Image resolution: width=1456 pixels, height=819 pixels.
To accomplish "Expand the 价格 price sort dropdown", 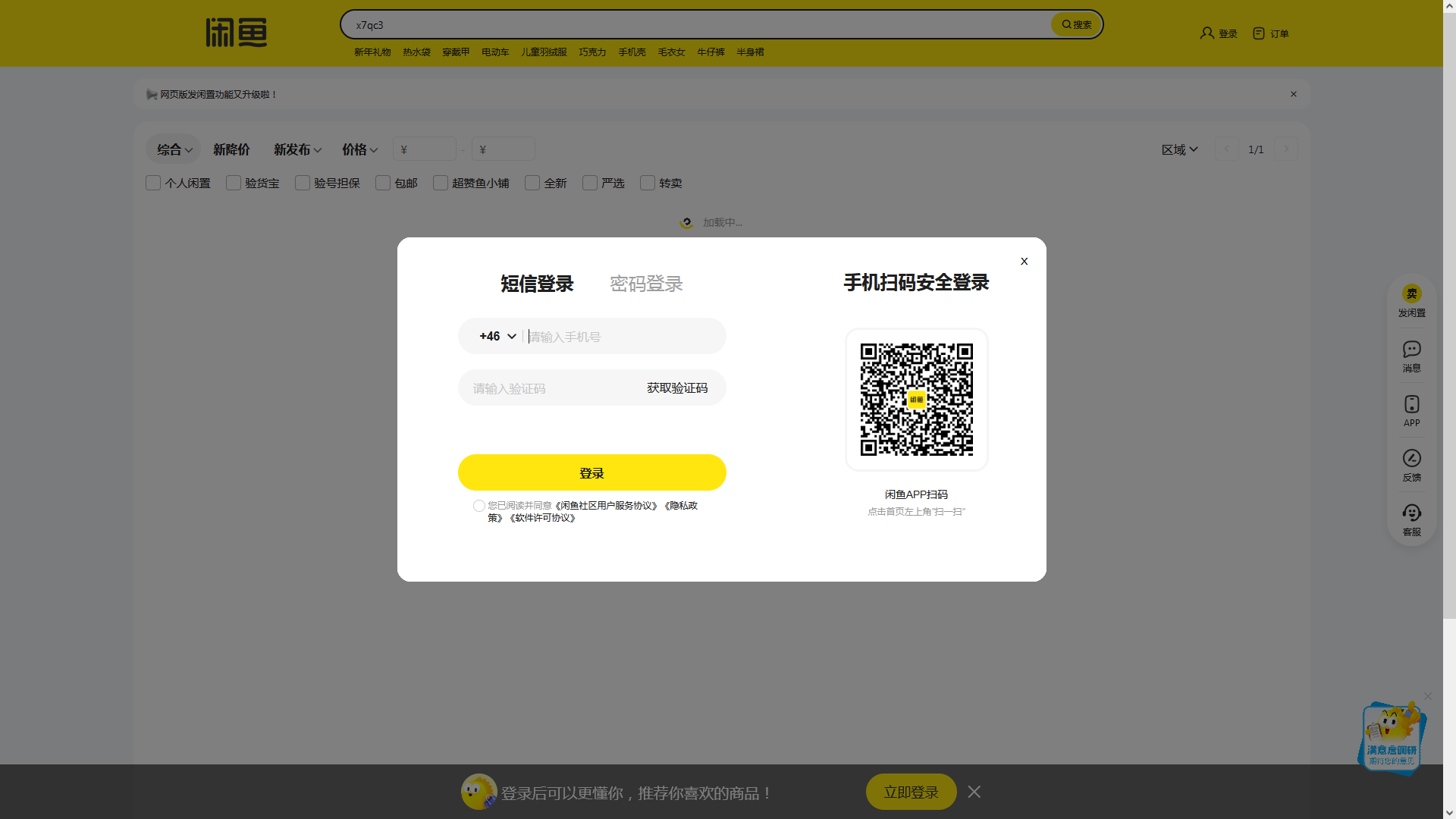I will pos(359,150).
